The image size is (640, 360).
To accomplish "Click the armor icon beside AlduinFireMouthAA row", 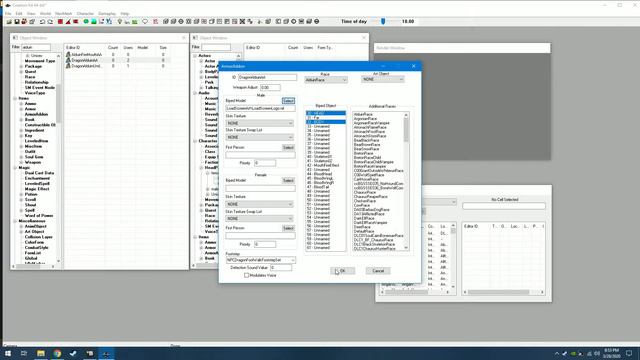I will (68, 54).
